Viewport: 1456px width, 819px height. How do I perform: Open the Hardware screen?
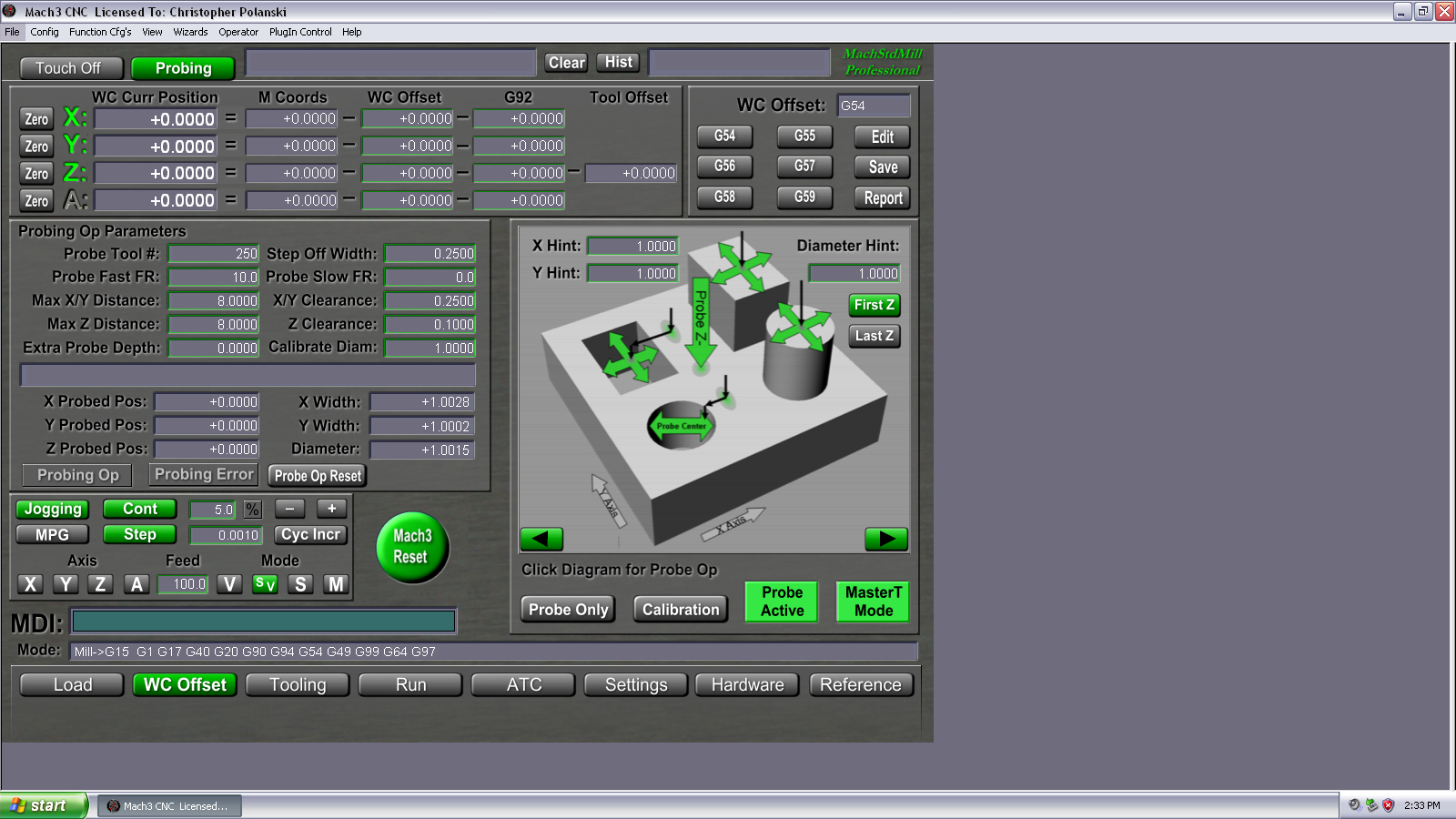click(x=747, y=685)
